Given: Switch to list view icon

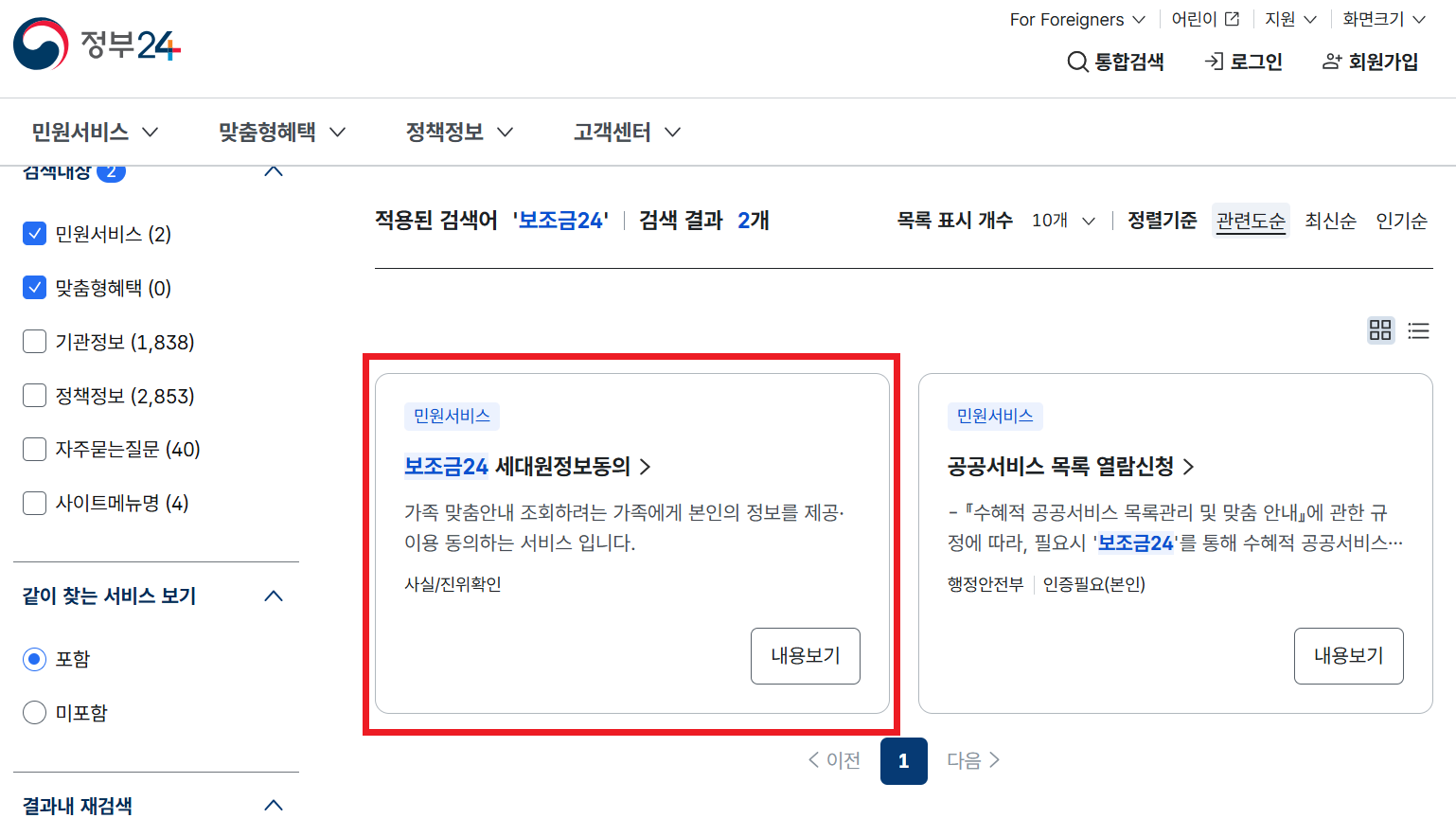Looking at the screenshot, I should (1418, 330).
